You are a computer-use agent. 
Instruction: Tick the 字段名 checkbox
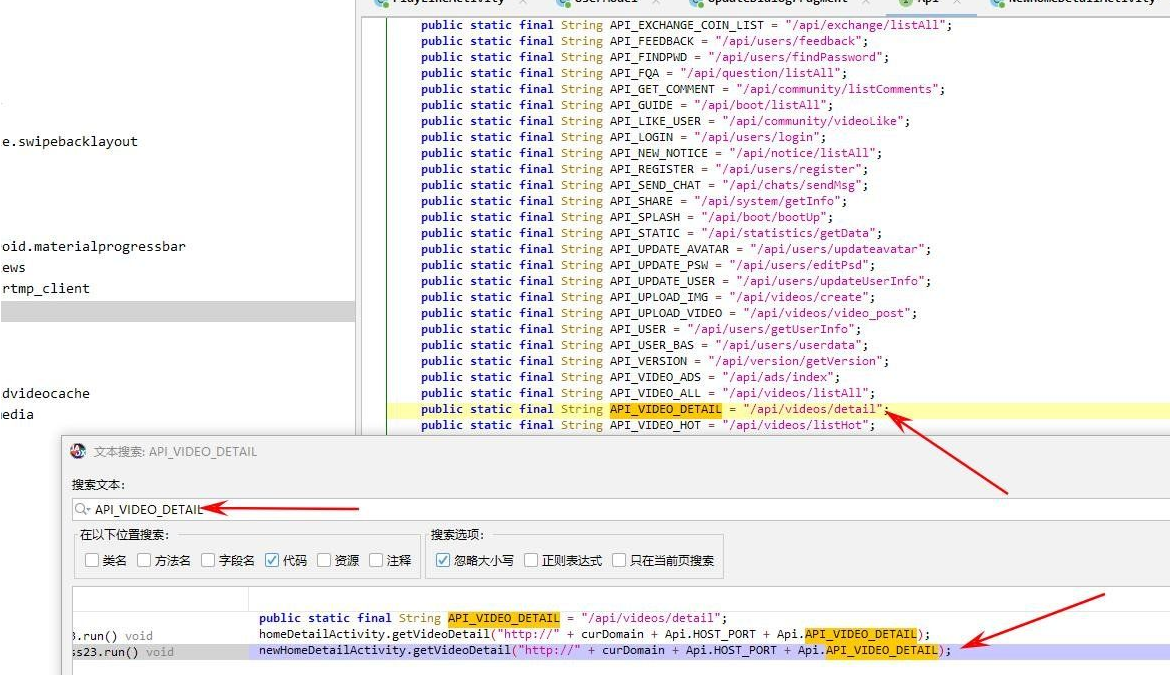click(208, 560)
